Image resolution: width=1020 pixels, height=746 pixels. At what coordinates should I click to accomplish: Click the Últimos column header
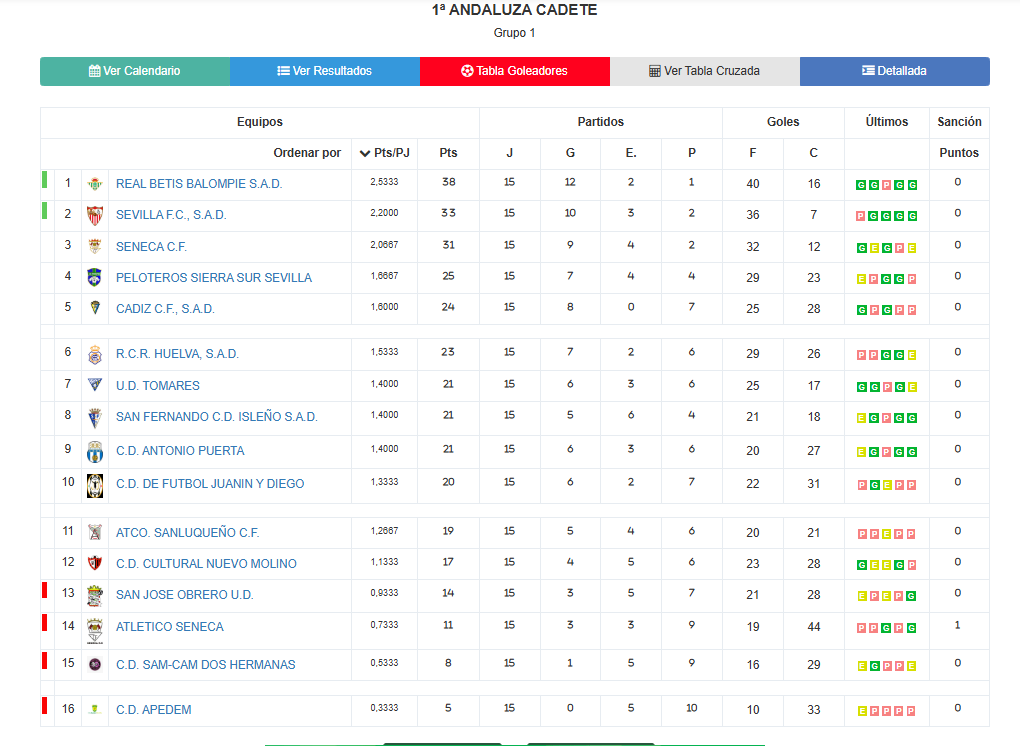coord(887,122)
